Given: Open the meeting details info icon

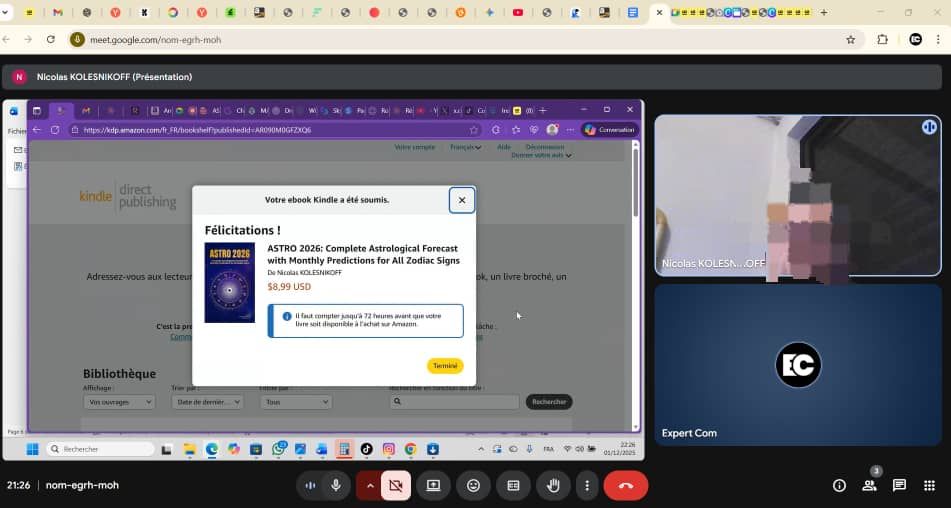Looking at the screenshot, I should (839, 485).
